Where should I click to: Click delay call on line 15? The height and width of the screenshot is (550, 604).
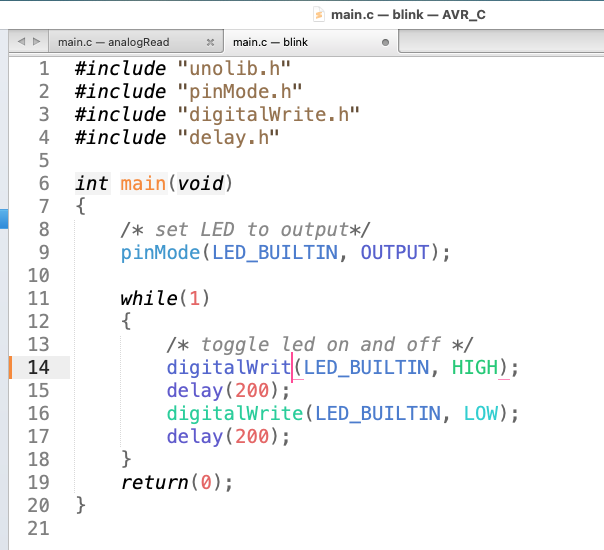tap(195, 391)
